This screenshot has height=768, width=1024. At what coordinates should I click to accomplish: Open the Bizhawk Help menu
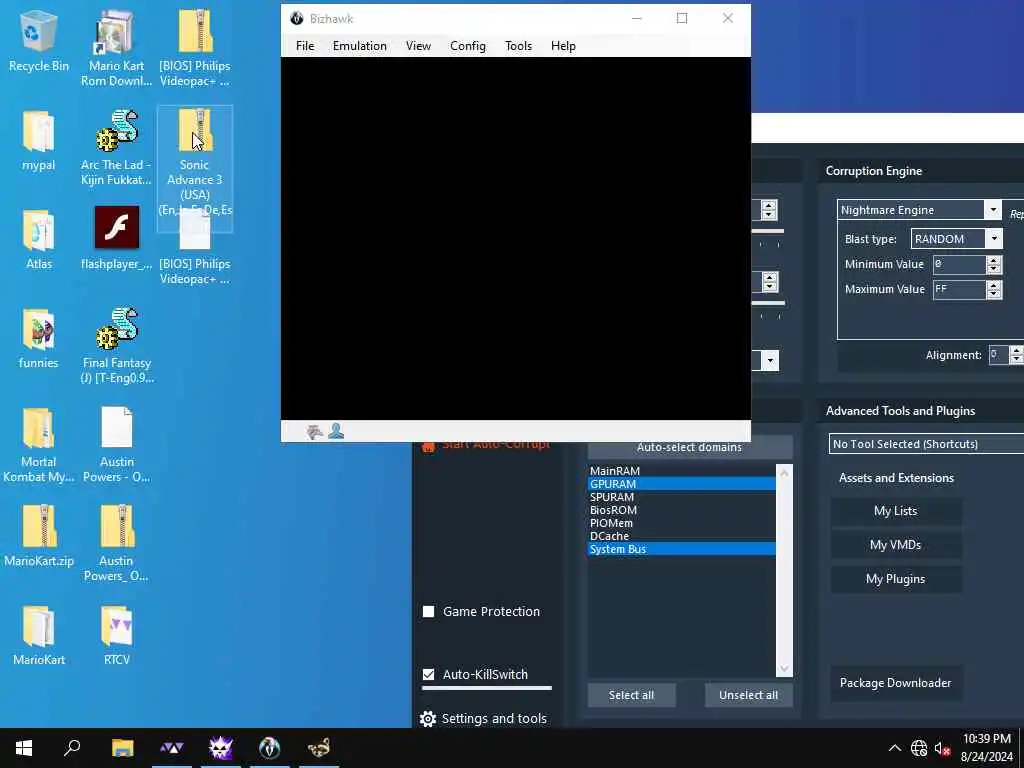(563, 46)
